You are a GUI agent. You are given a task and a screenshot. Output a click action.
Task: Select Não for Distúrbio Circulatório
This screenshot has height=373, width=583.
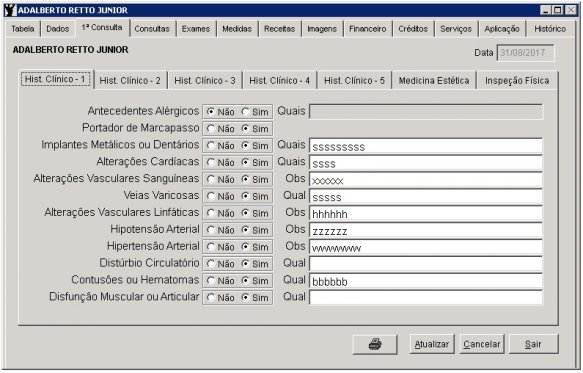[220, 264]
